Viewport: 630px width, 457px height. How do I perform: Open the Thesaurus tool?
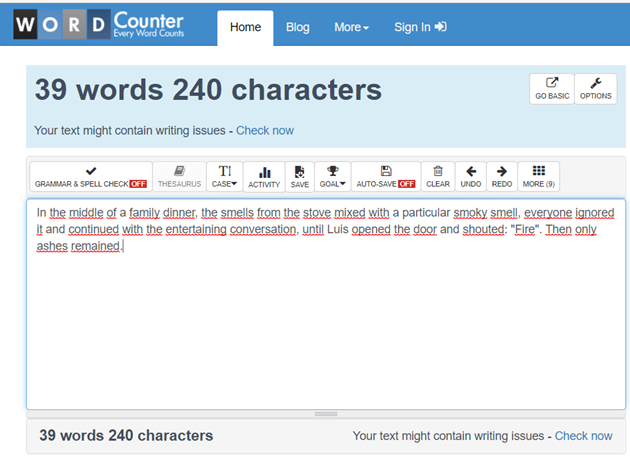(x=179, y=177)
